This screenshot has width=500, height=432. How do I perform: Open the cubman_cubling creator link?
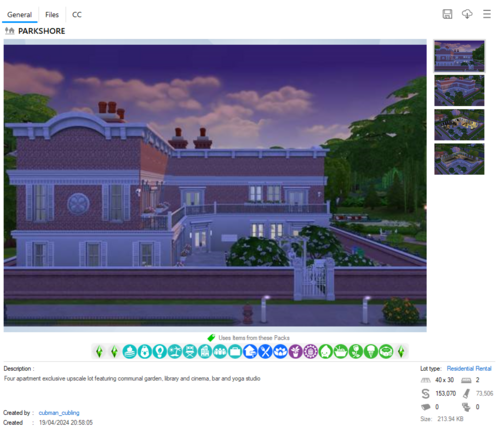click(59, 413)
